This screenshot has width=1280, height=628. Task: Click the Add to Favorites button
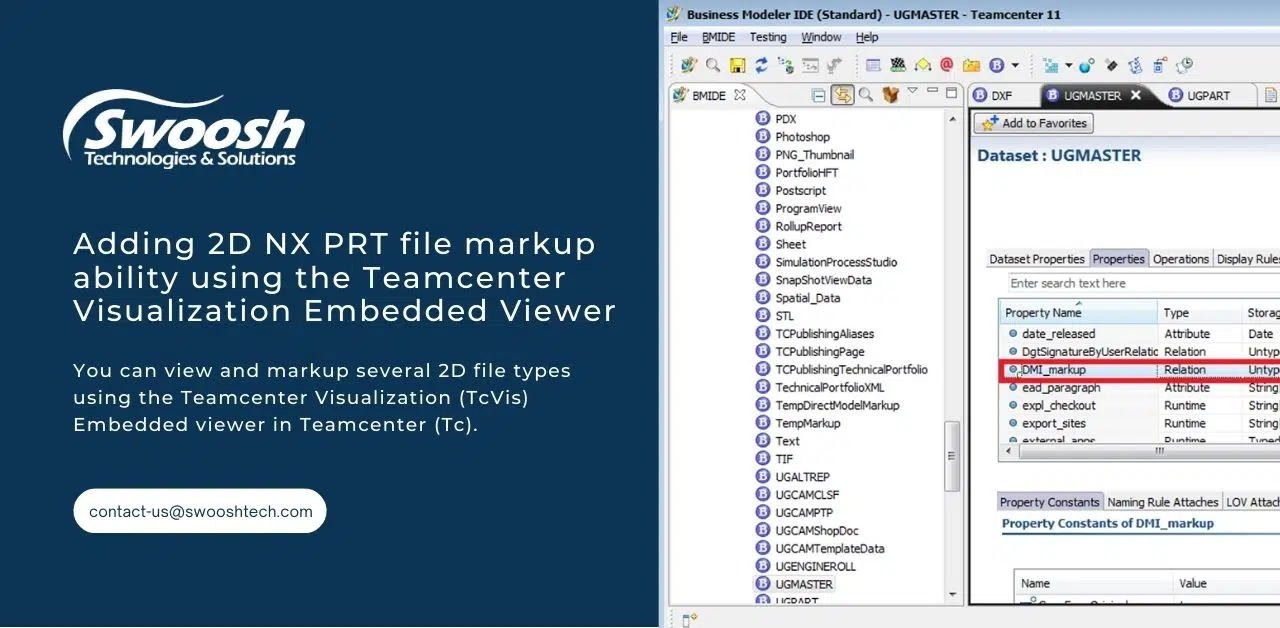tap(1033, 123)
